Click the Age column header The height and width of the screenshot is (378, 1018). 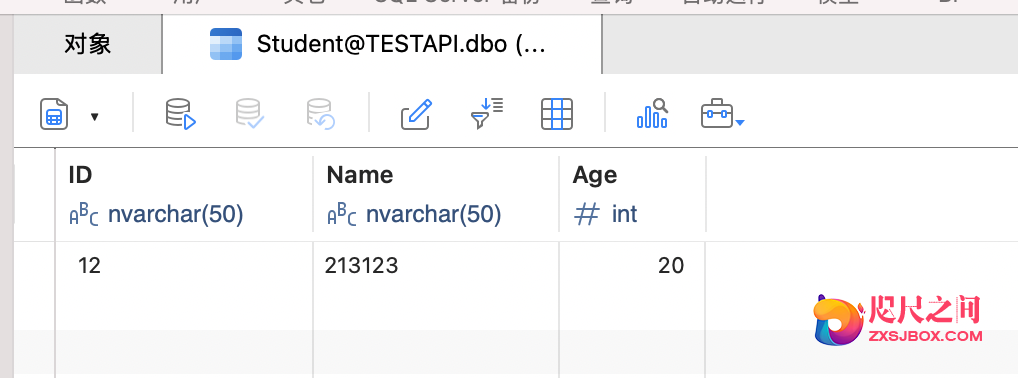632,194
